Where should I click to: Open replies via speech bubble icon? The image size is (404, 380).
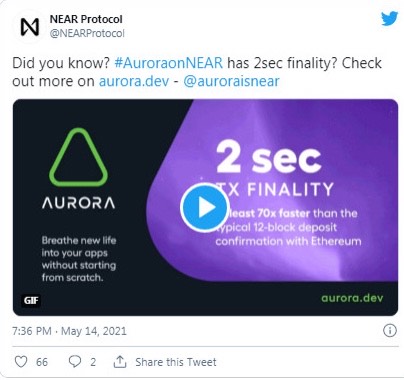(x=75, y=362)
